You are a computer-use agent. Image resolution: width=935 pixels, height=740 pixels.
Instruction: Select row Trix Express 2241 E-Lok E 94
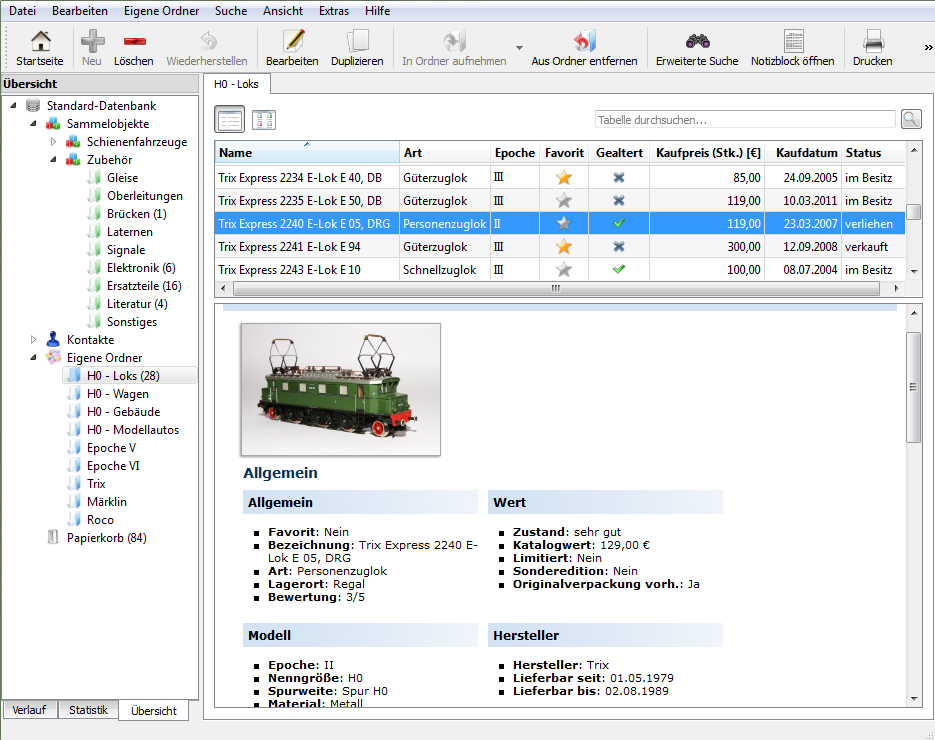[559, 246]
